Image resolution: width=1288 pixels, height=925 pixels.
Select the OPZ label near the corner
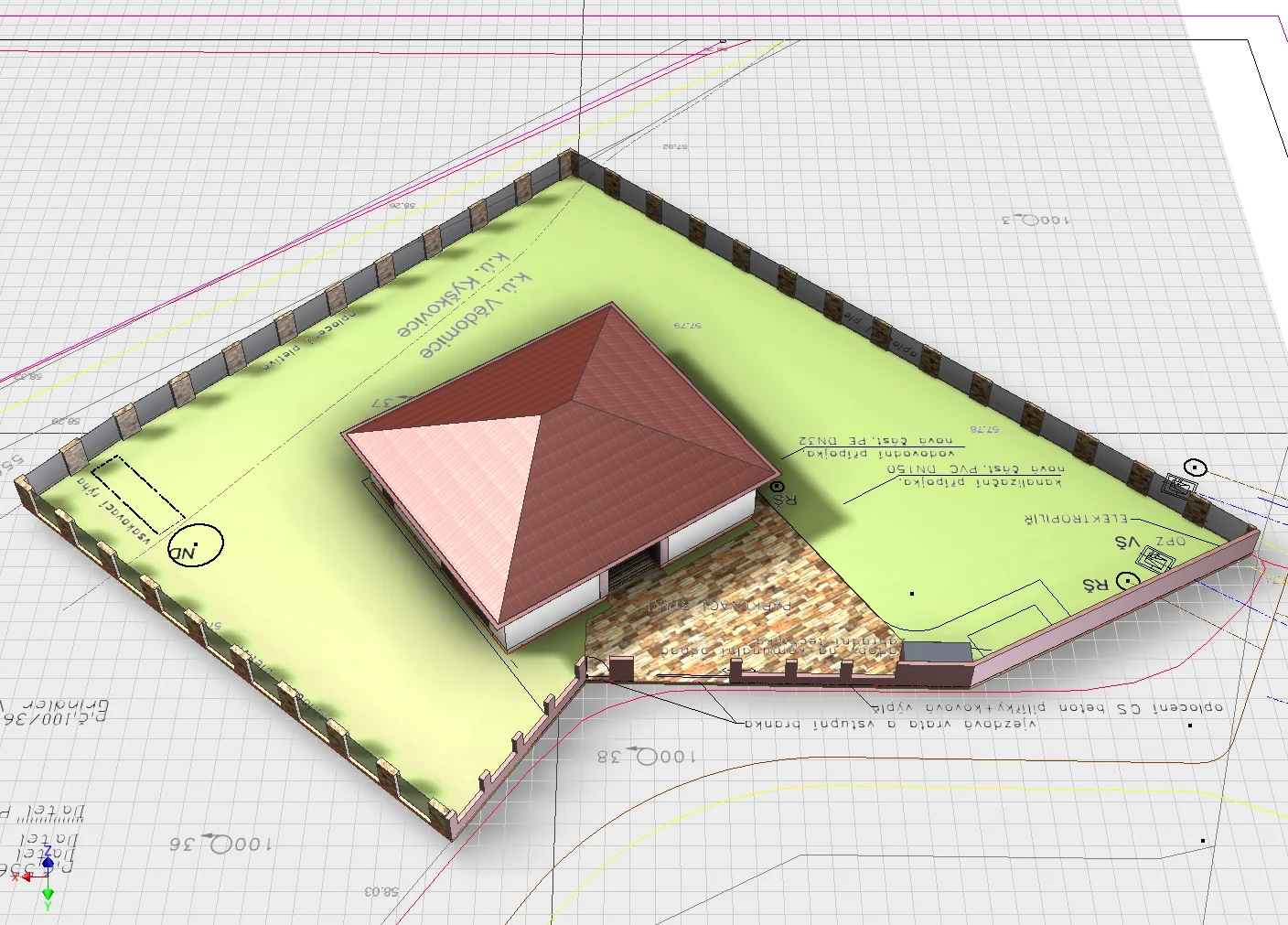click(x=1170, y=542)
